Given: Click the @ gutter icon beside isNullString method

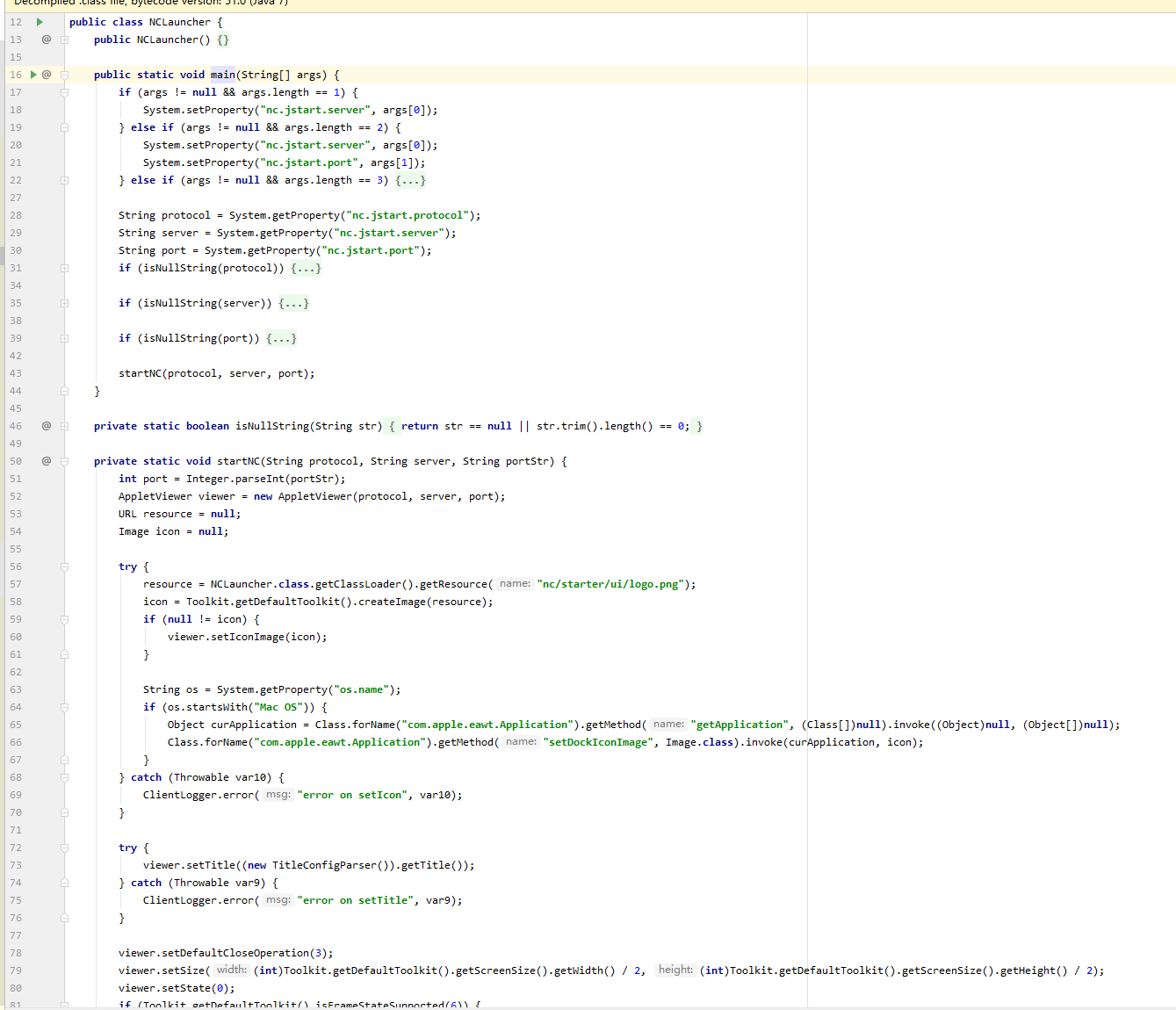Looking at the screenshot, I should click(47, 426).
